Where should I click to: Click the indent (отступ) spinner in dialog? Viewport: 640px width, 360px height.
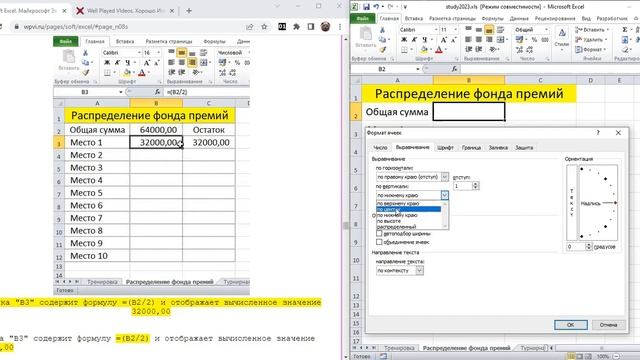(x=476, y=186)
